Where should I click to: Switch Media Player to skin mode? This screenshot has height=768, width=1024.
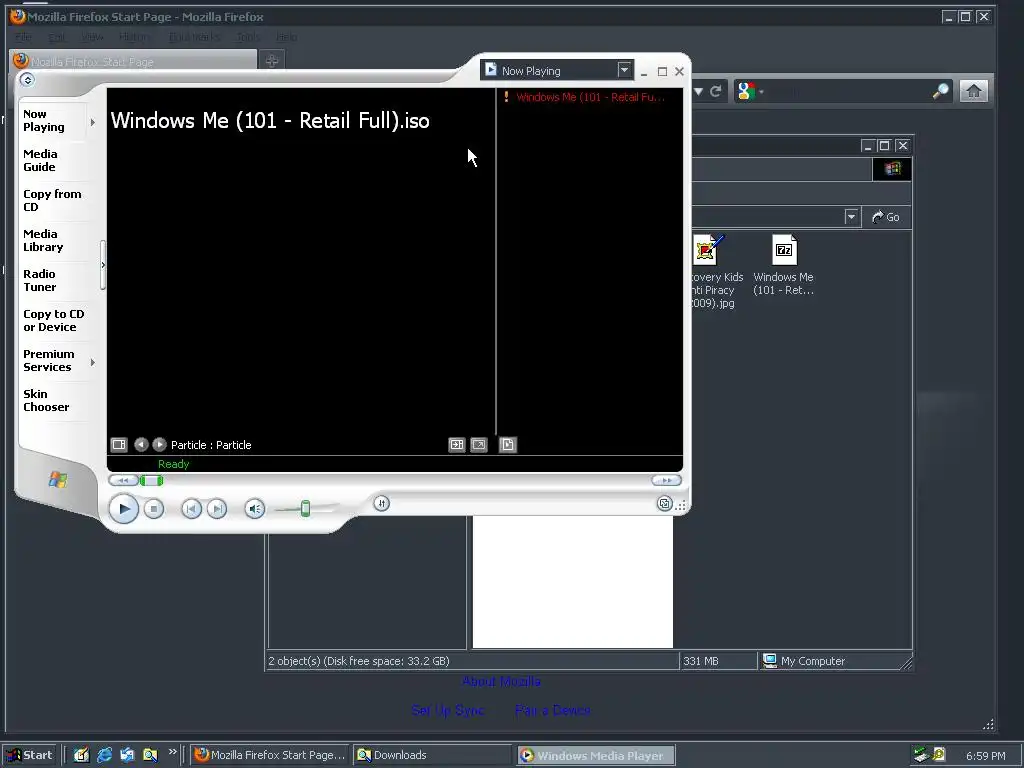[x=664, y=504]
